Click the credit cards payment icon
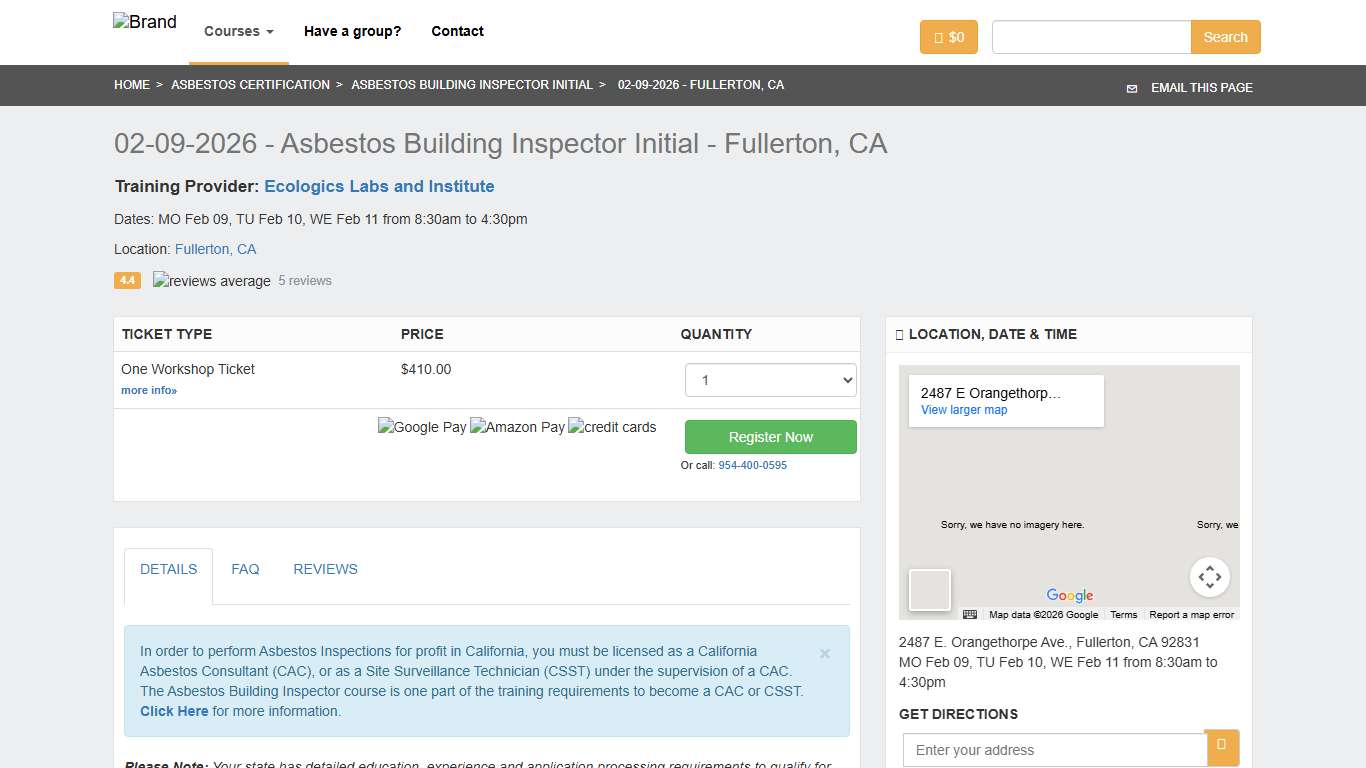Viewport: 1366px width, 768px height. pos(611,427)
